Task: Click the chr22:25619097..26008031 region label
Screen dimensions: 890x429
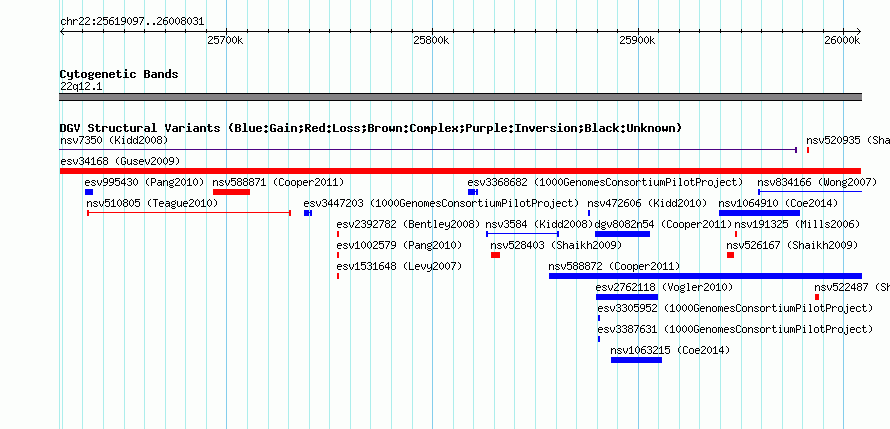Action: tap(132, 22)
